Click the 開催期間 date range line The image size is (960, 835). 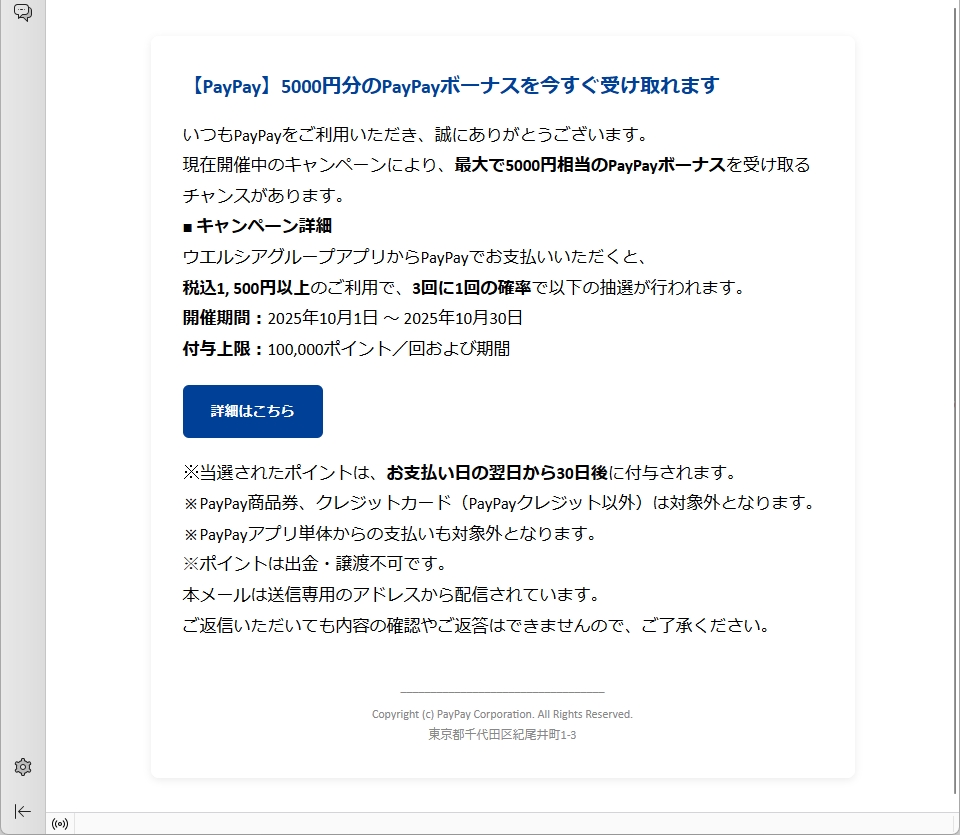pos(352,318)
